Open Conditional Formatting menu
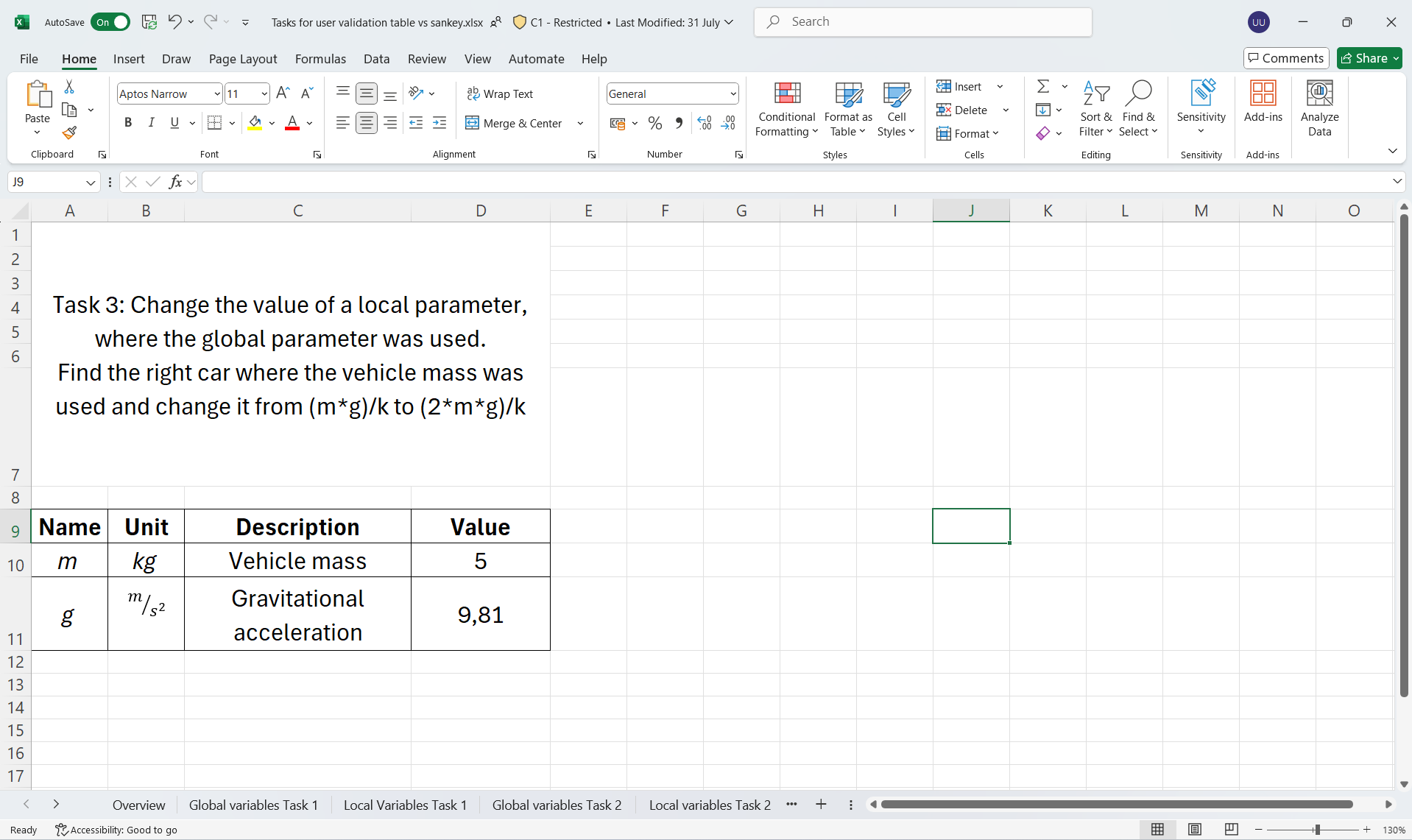Screen dimensions: 1412x840 pos(786,109)
